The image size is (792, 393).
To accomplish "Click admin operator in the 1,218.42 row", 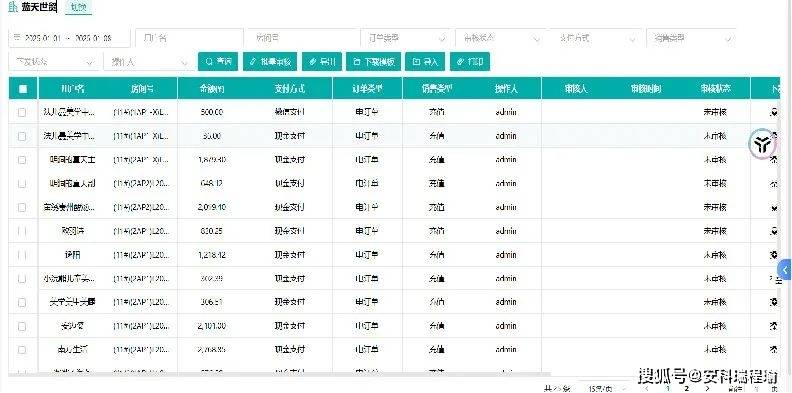I will [x=506, y=255].
